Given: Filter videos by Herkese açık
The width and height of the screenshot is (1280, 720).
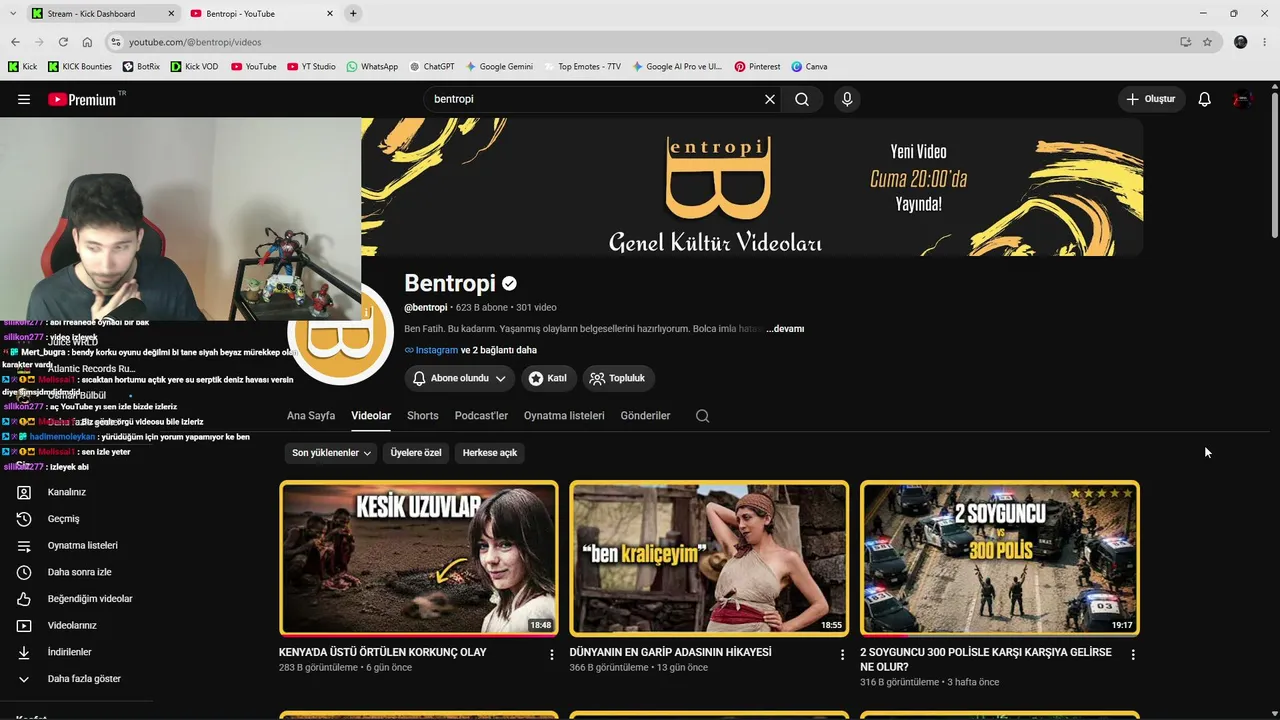Looking at the screenshot, I should coord(490,453).
